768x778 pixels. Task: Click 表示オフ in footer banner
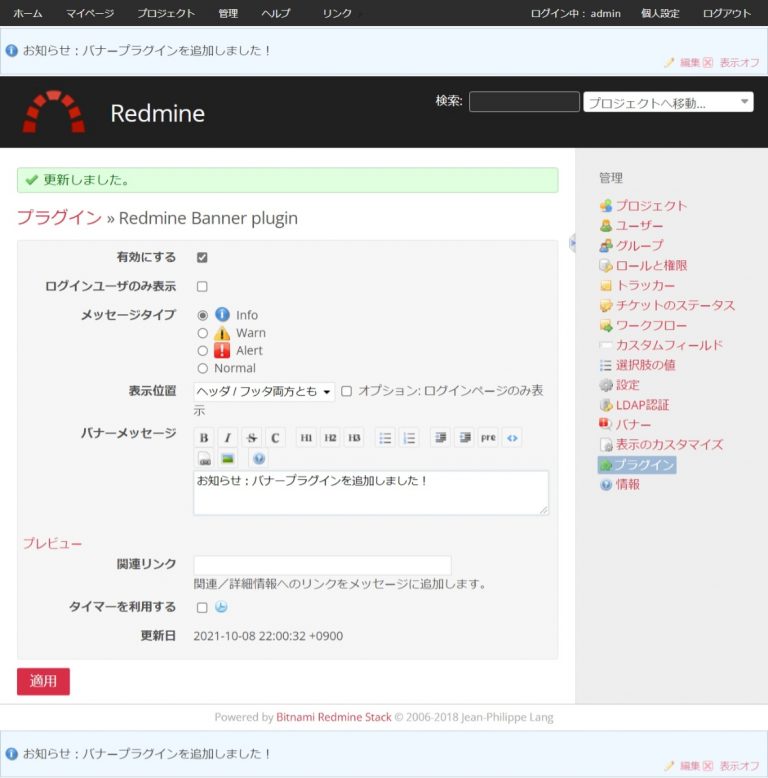pyautogui.click(x=739, y=766)
